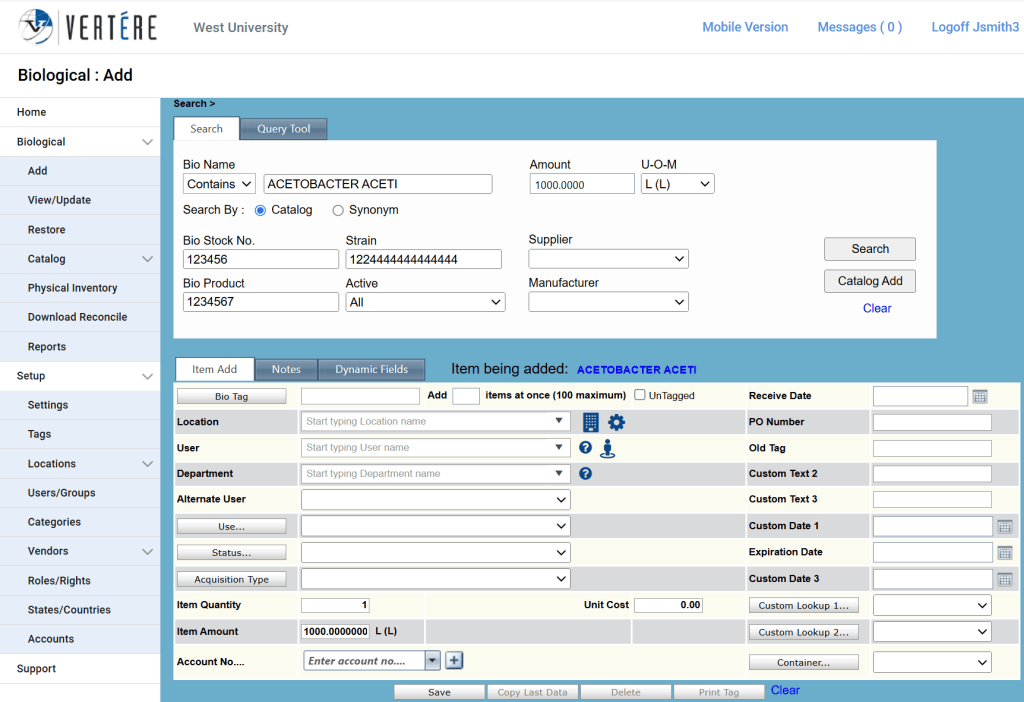Click the Status... button

click(x=231, y=552)
